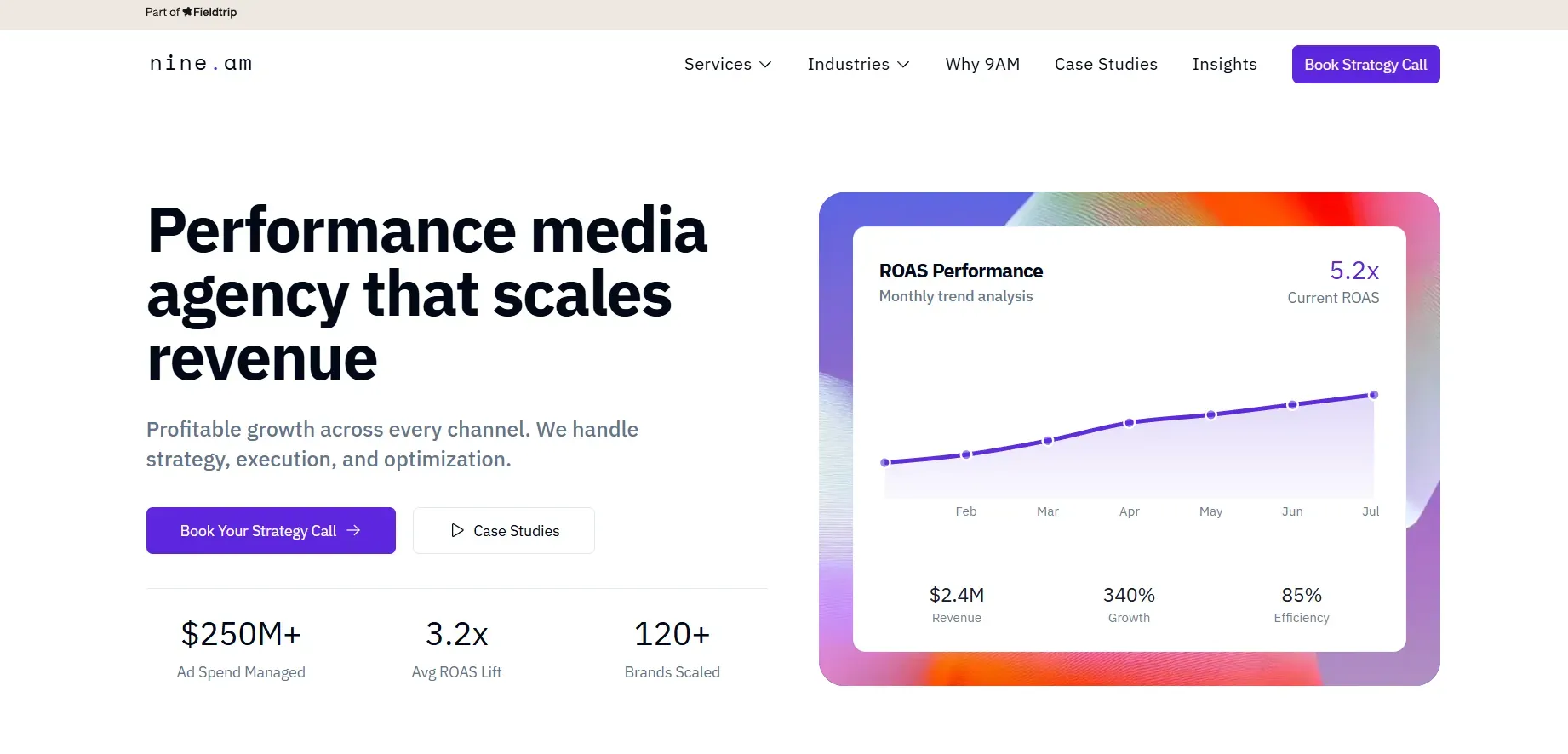Click the play icon beside Case Studies
The height and width of the screenshot is (754, 1568).
point(457,530)
